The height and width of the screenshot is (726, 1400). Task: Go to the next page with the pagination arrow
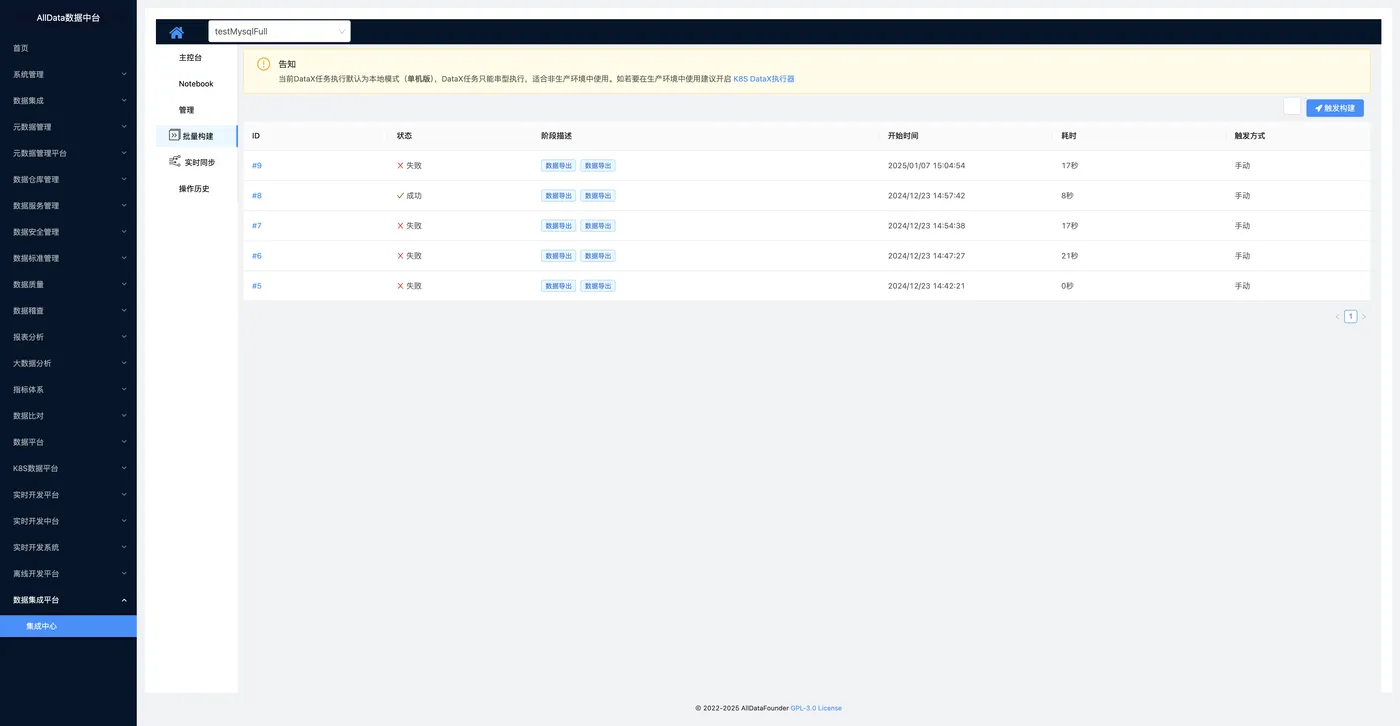pos(1364,317)
